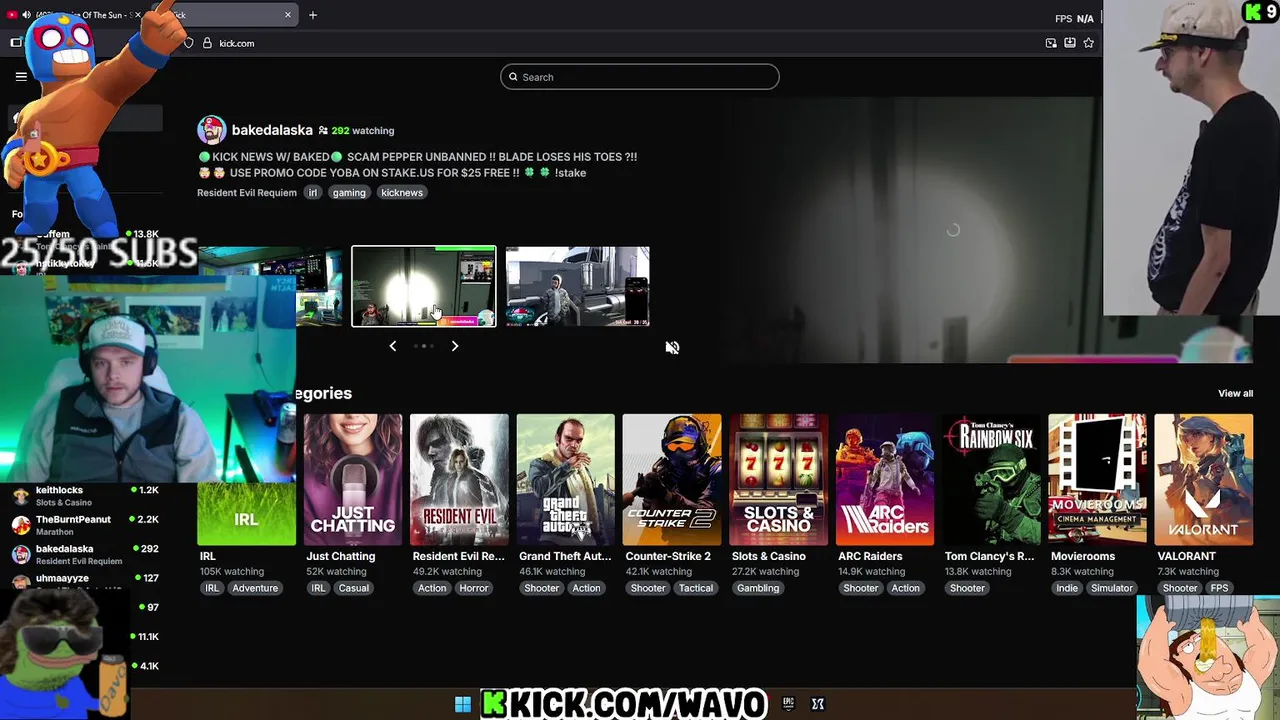The width and height of the screenshot is (1280, 720).
Task: Open the Windows Start menu
Action: [x=463, y=704]
